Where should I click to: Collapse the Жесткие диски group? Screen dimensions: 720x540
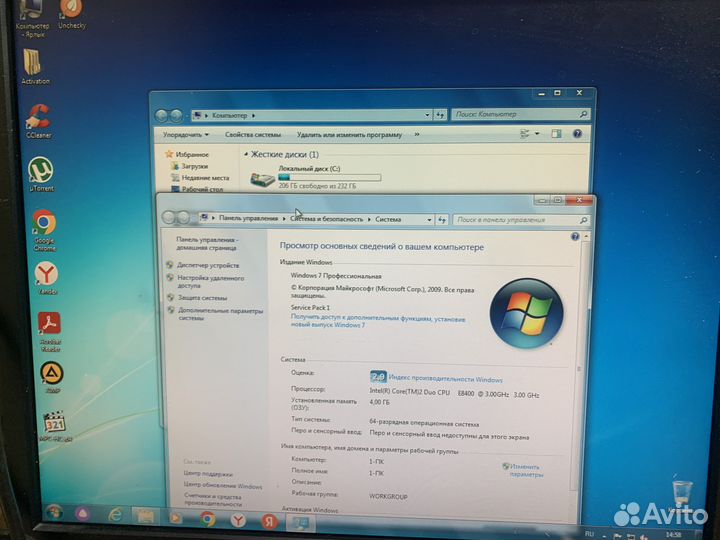pos(245,155)
